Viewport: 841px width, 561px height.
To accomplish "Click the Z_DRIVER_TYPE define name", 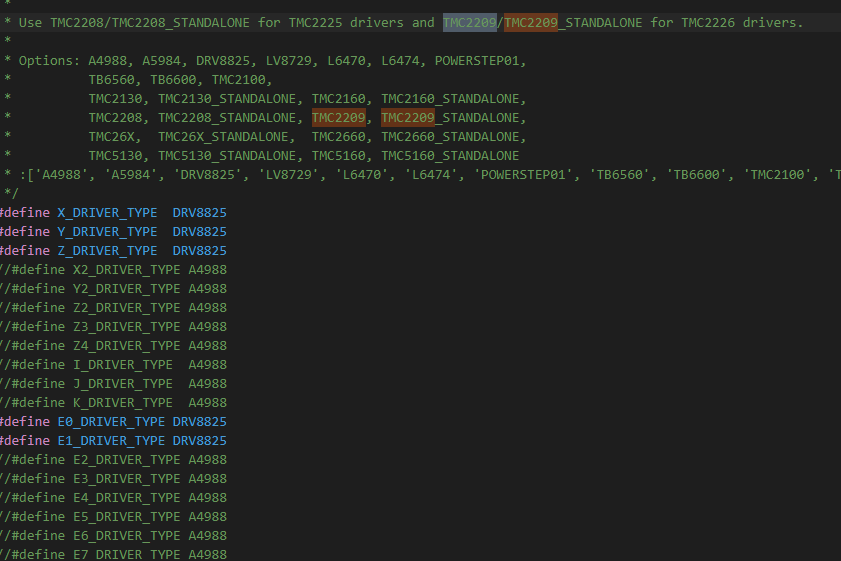I will [x=107, y=251].
